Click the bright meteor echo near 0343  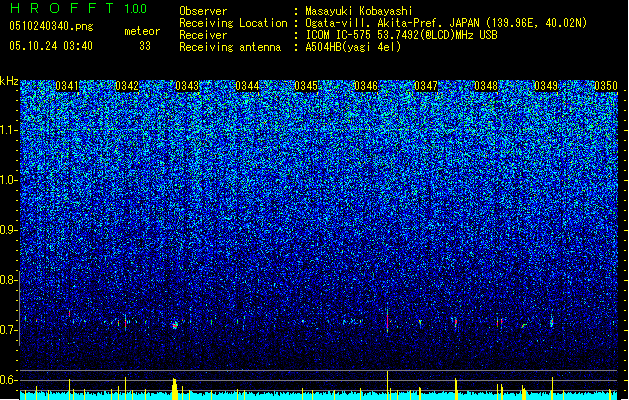[175, 325]
